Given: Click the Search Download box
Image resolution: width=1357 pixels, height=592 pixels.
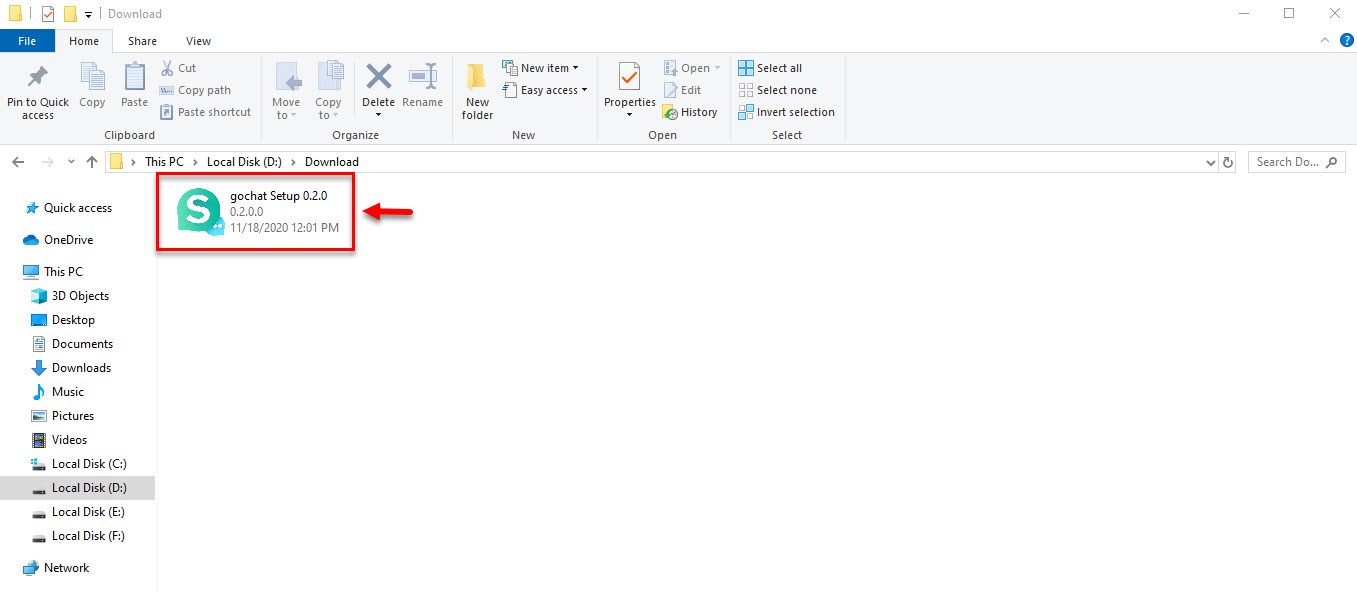Looking at the screenshot, I should tap(1295, 162).
